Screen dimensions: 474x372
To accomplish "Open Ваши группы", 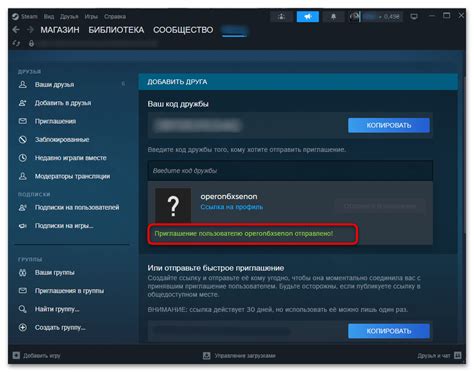I will pos(55,273).
